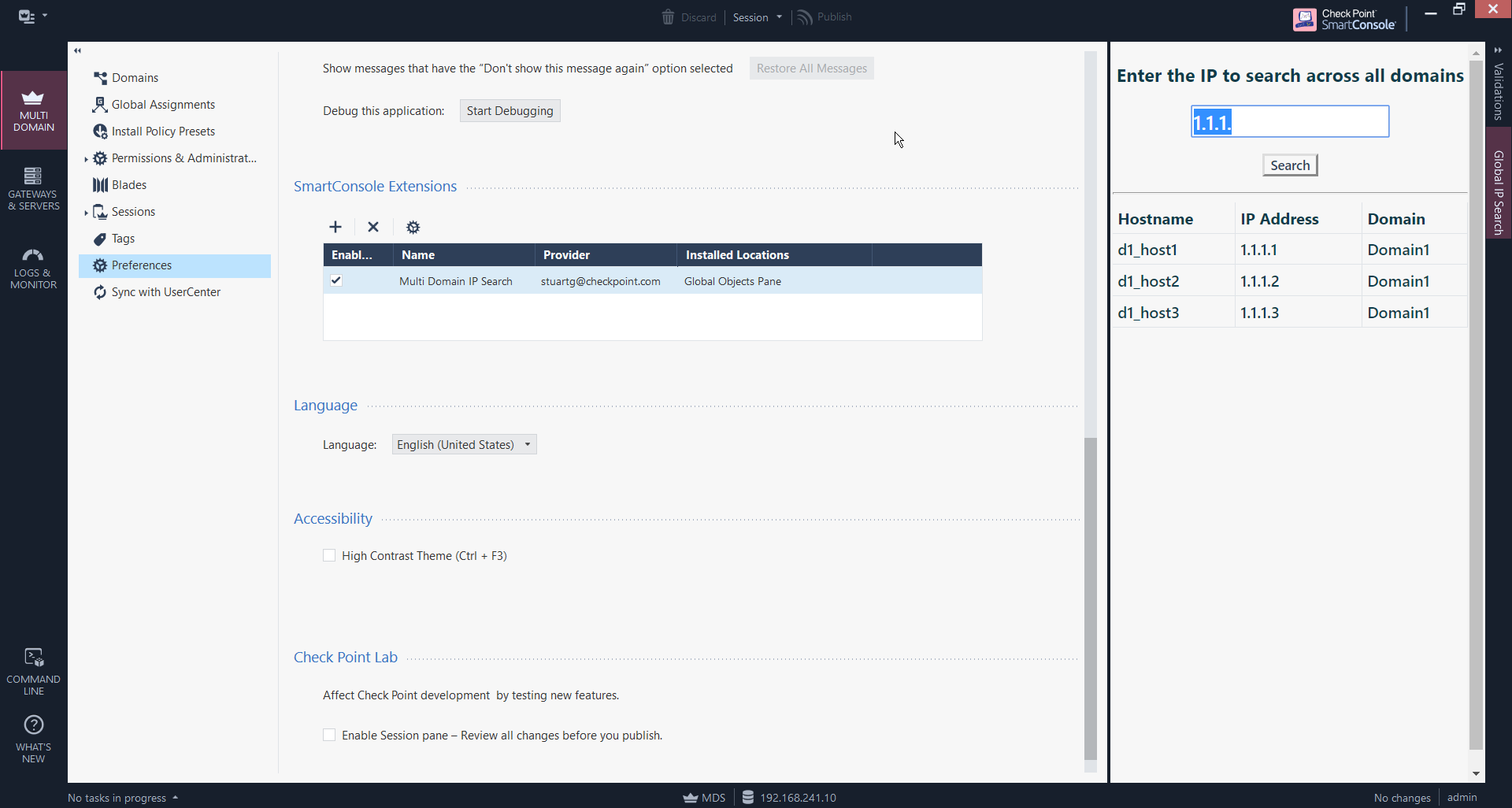Screen dimensions: 1512x808
Task: Open the Language dropdown
Action: point(464,445)
